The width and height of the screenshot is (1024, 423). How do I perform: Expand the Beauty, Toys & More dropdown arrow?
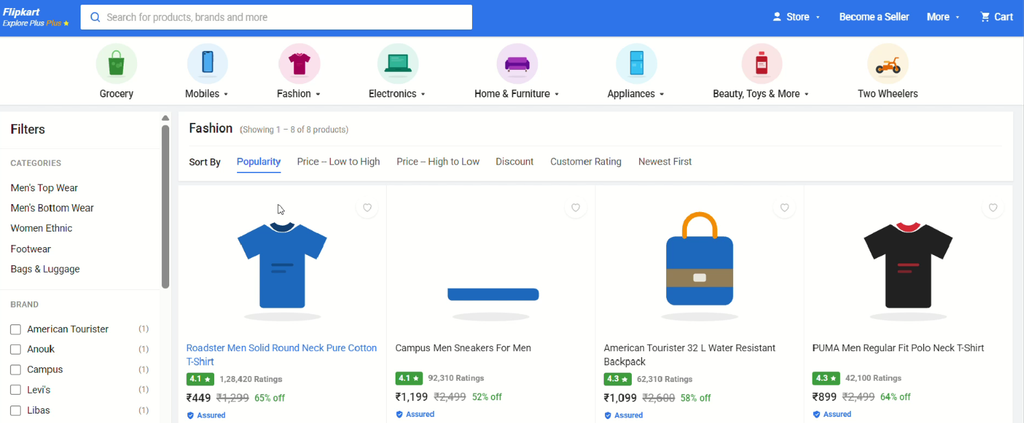click(807, 95)
